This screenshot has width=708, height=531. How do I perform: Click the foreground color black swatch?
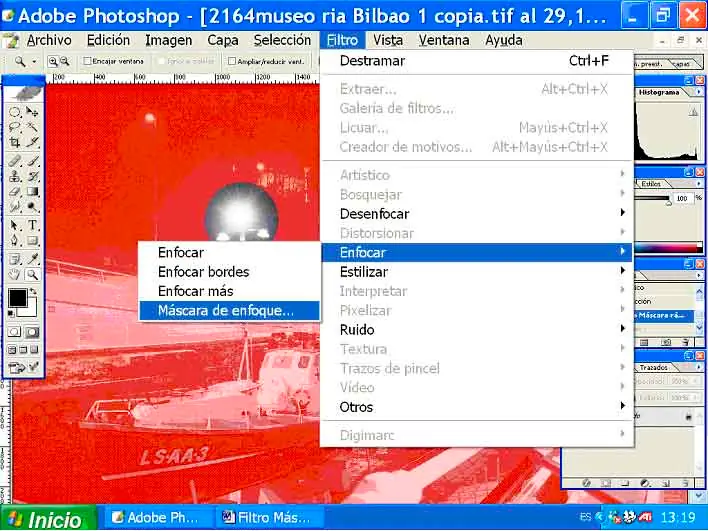point(17,298)
